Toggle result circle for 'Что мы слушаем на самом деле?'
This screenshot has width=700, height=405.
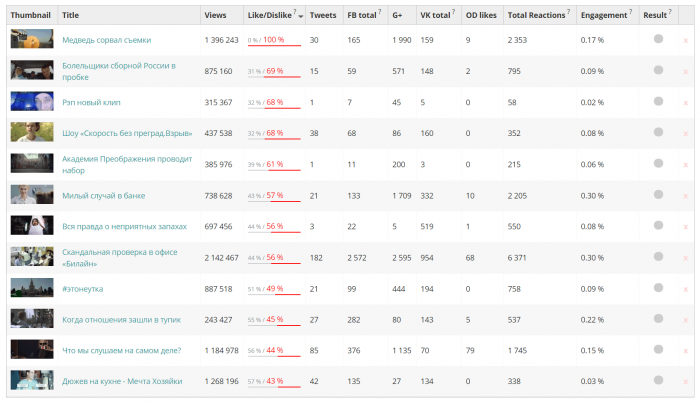click(x=658, y=349)
